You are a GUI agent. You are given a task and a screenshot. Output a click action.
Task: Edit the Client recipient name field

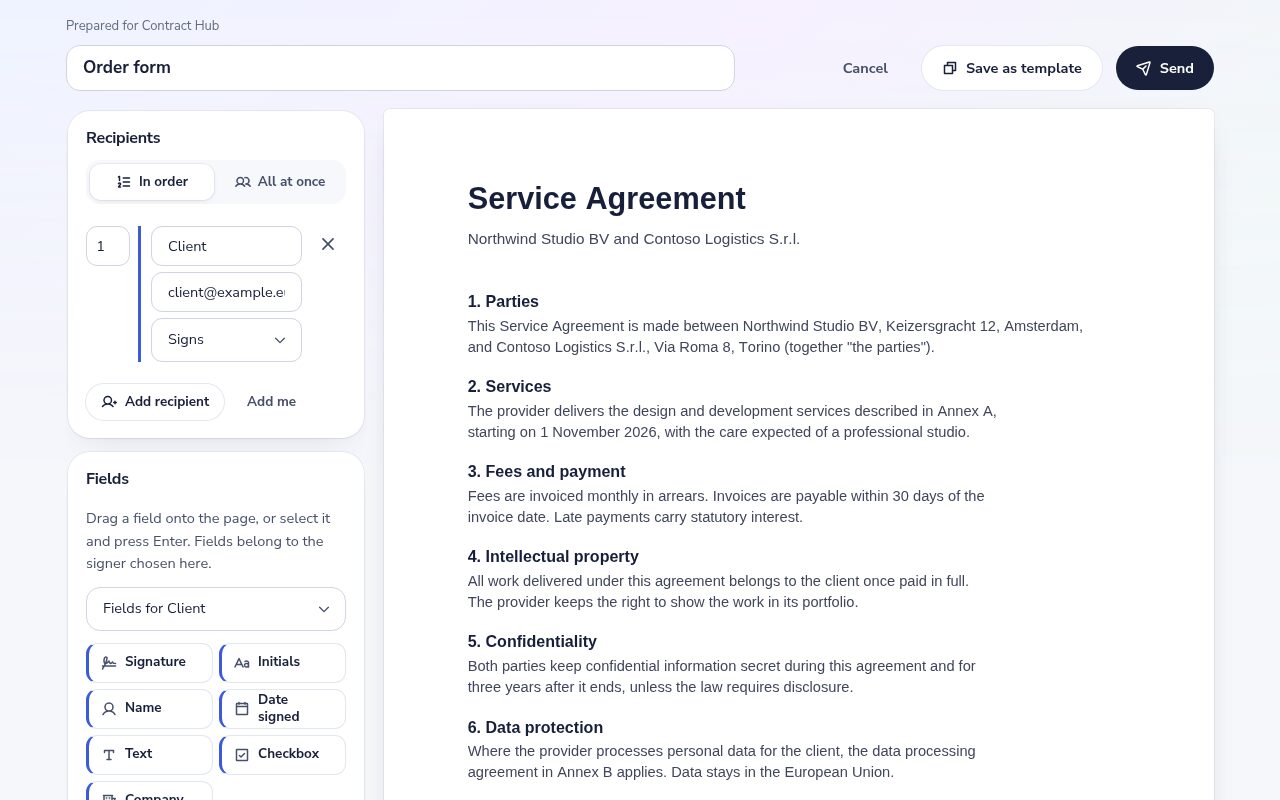point(226,246)
